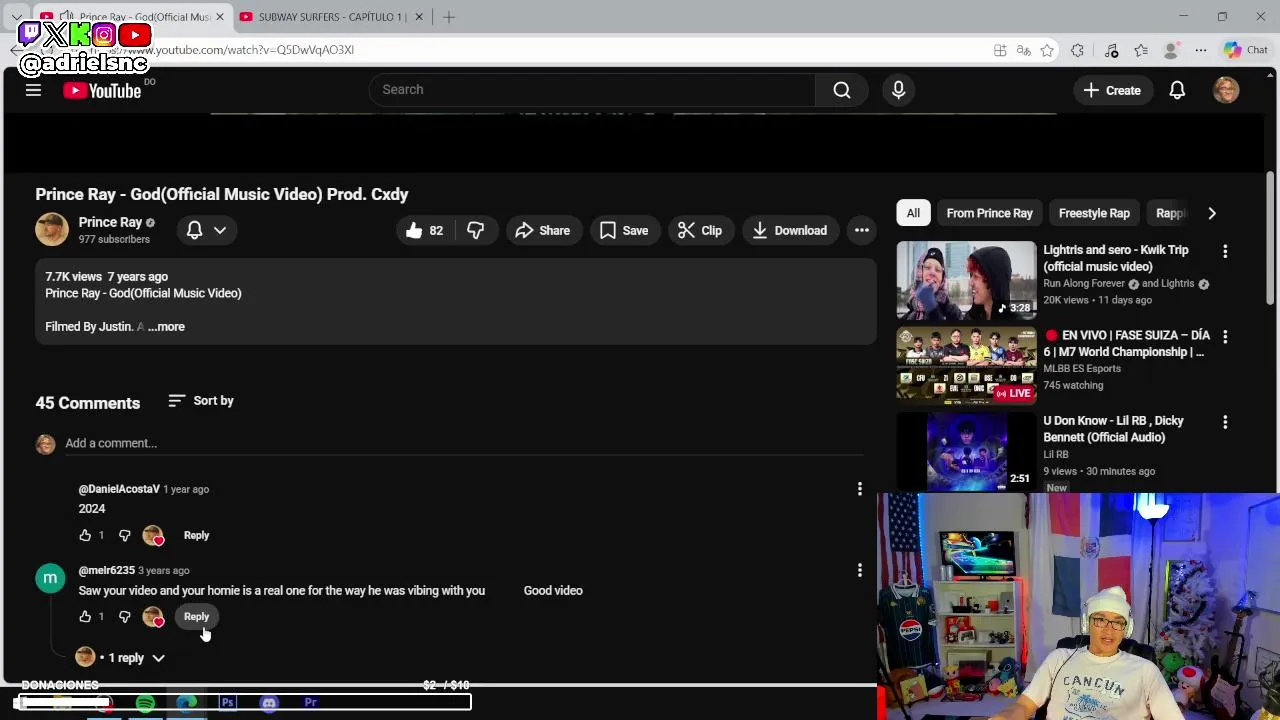Select From Prince Ray chip

coord(989,213)
